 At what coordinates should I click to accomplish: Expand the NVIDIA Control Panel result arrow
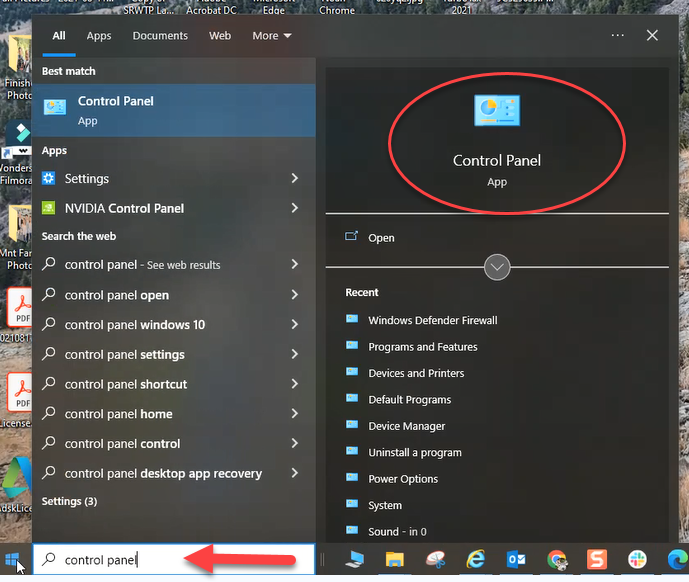coord(294,208)
